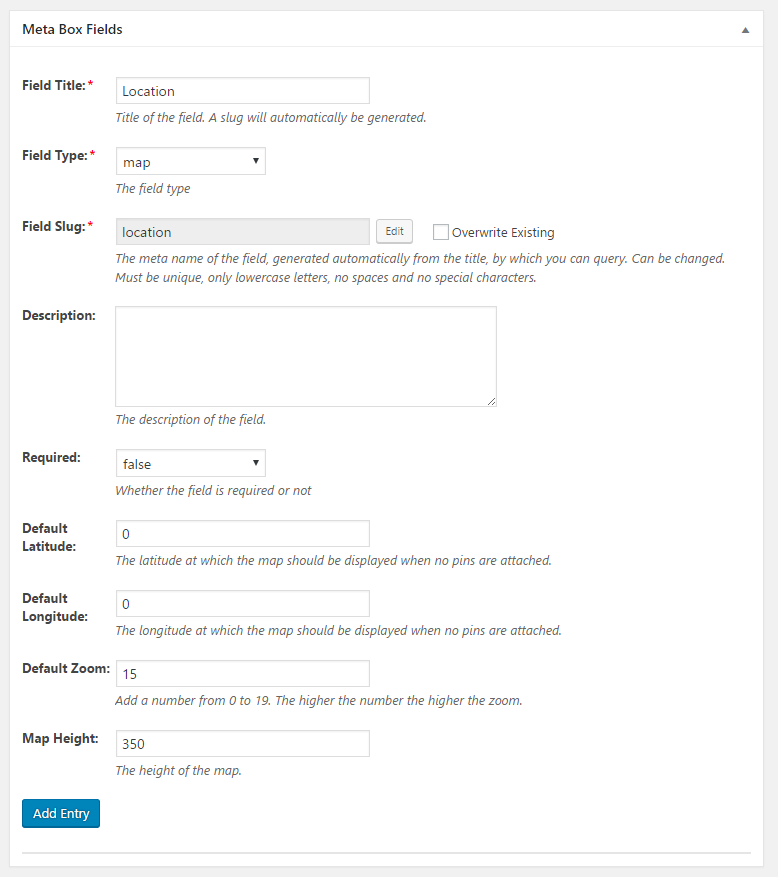Focus the Default Longitude input field
Image resolution: width=778 pixels, height=877 pixels.
(x=242, y=604)
